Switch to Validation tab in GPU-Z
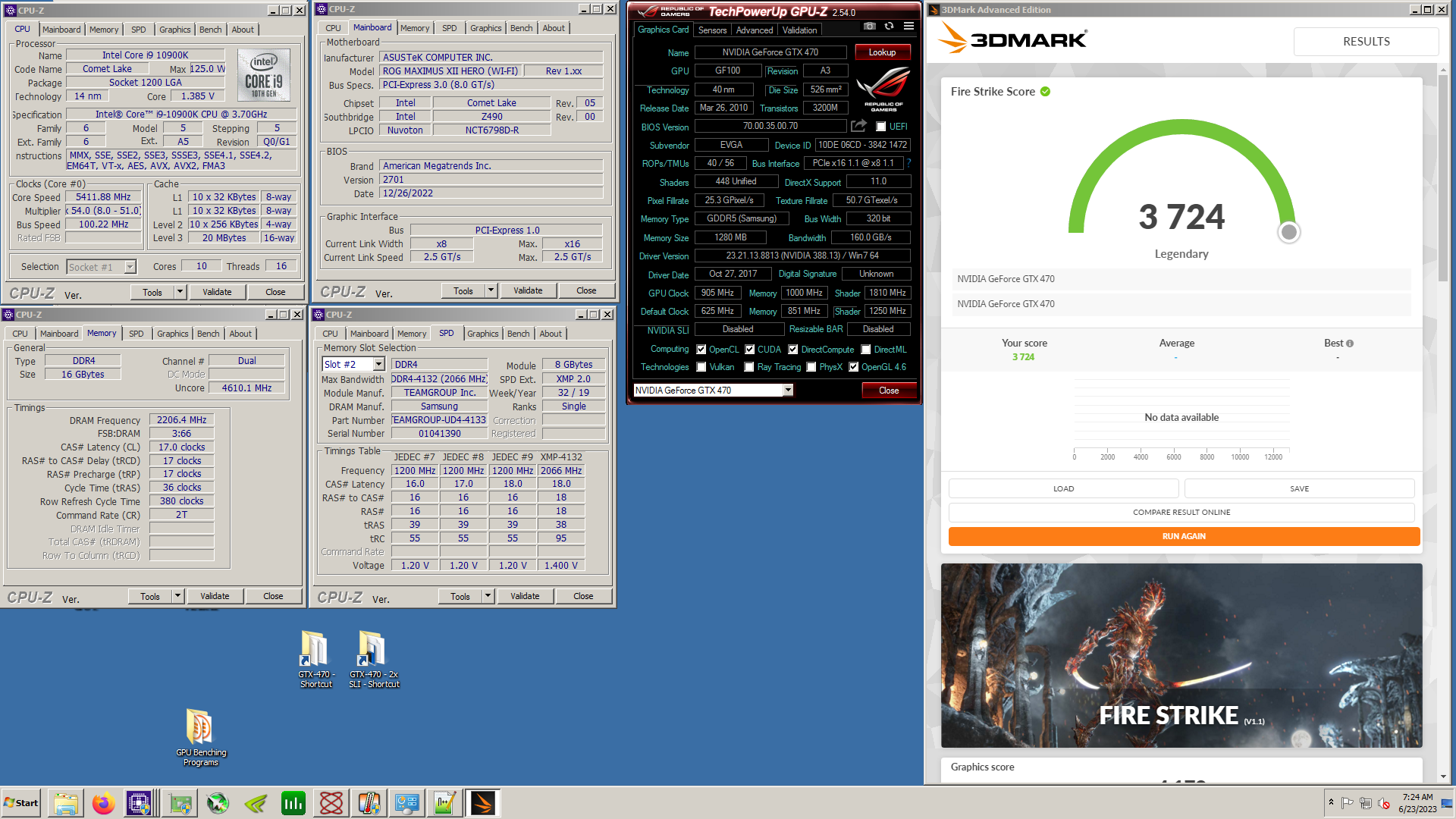Screen dimensions: 1456x819 pyautogui.click(x=800, y=30)
